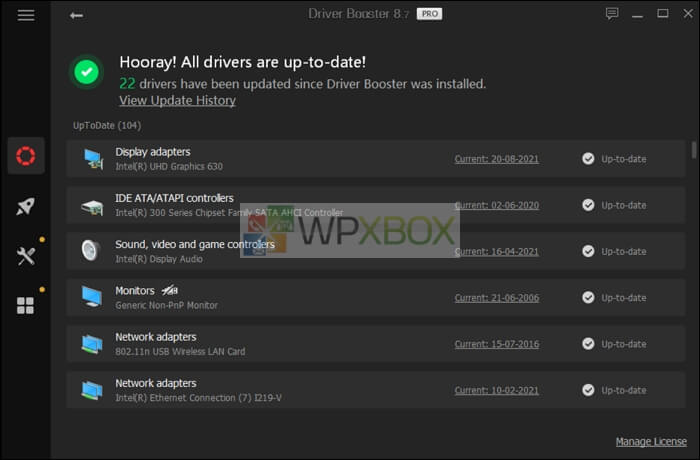Open the Current: 02-06-2020 driver date link
The width and height of the screenshot is (700, 460).
pos(496,205)
